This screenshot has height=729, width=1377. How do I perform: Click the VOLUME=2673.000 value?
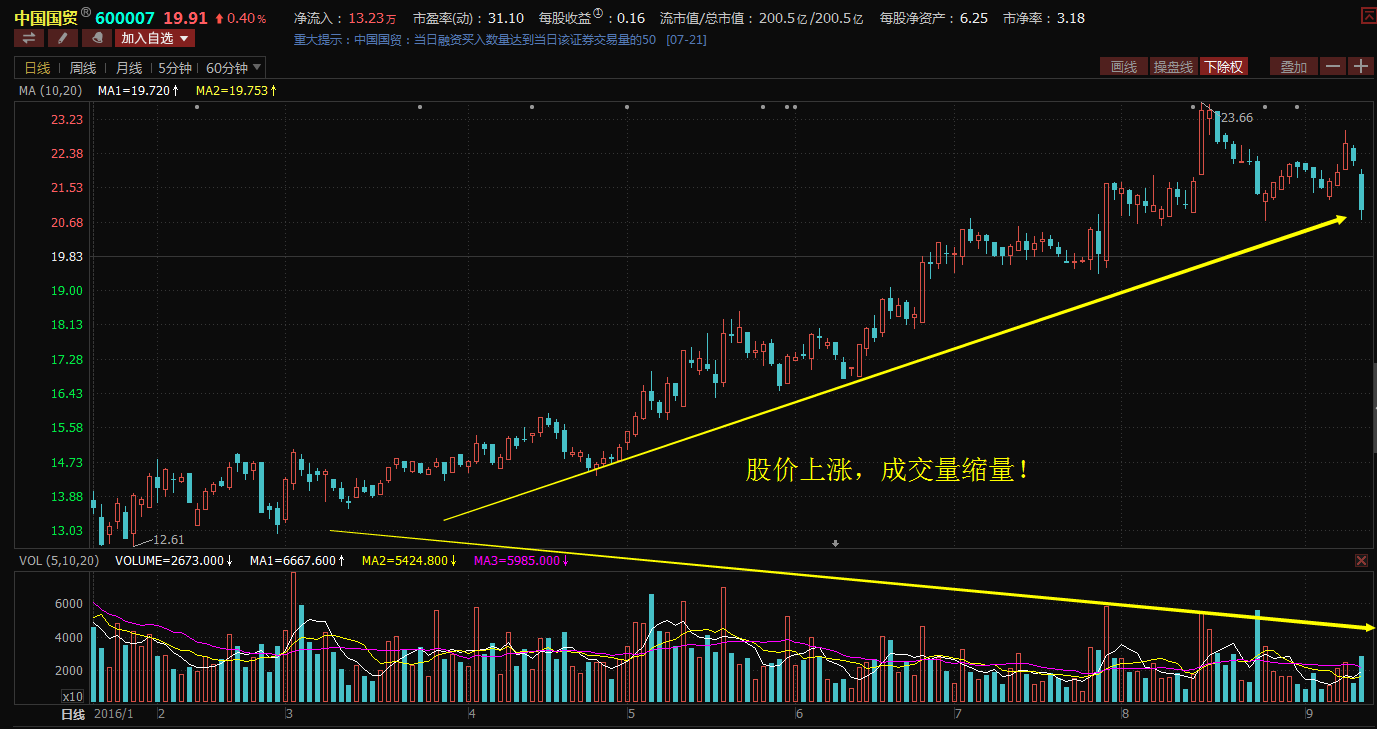(x=174, y=561)
